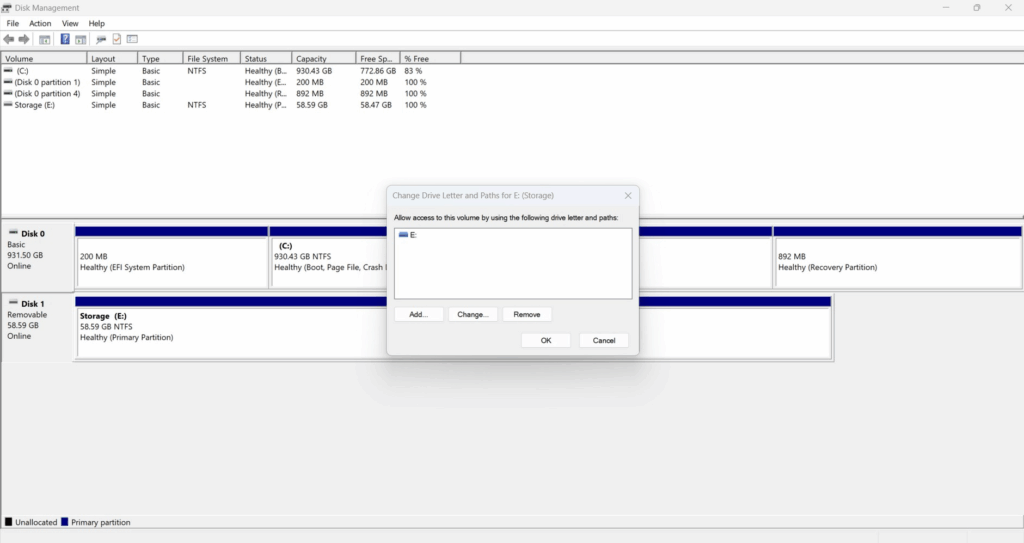Click the Remove button
This screenshot has height=543, width=1024.
click(527, 314)
